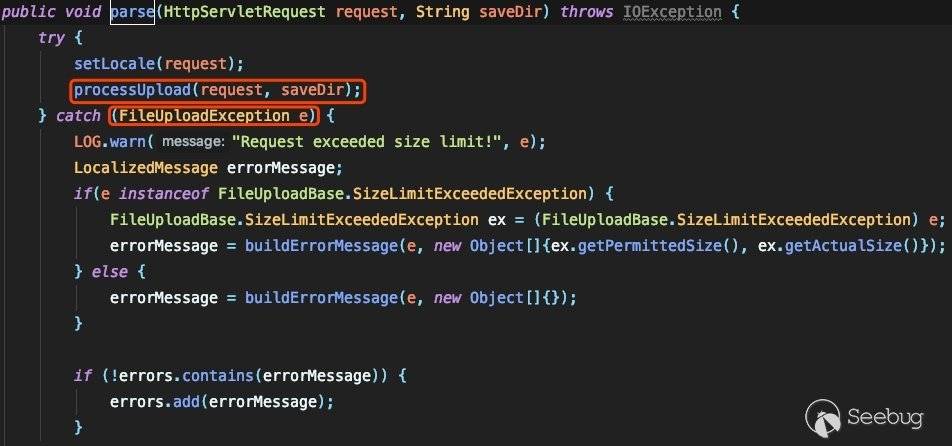Click the instanceof keyword
Image resolution: width=952 pixels, height=446 pixels.
click(x=164, y=194)
